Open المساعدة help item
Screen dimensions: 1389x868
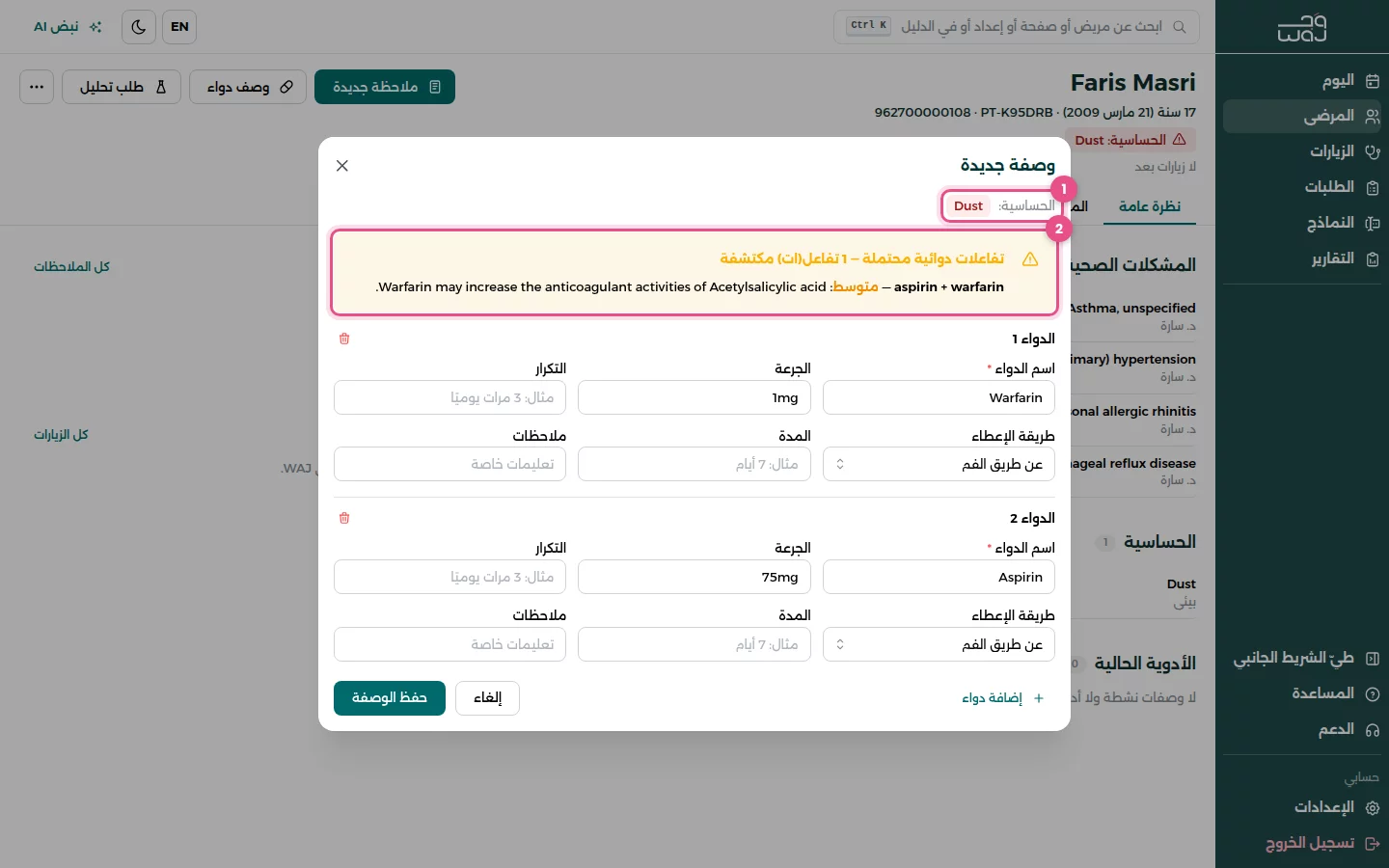1302,693
